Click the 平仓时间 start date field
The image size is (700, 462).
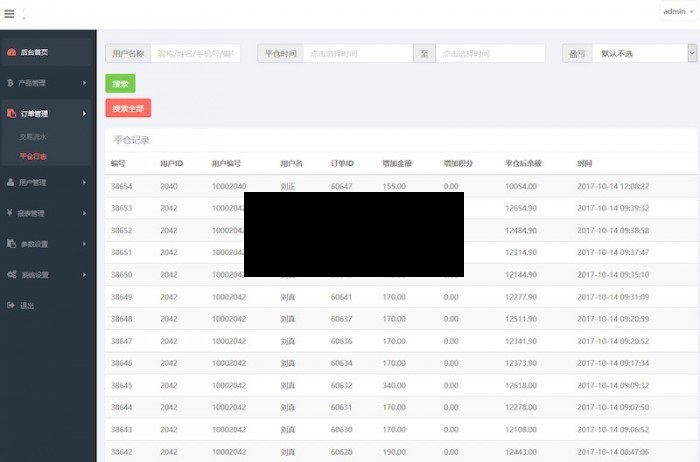(x=357, y=54)
